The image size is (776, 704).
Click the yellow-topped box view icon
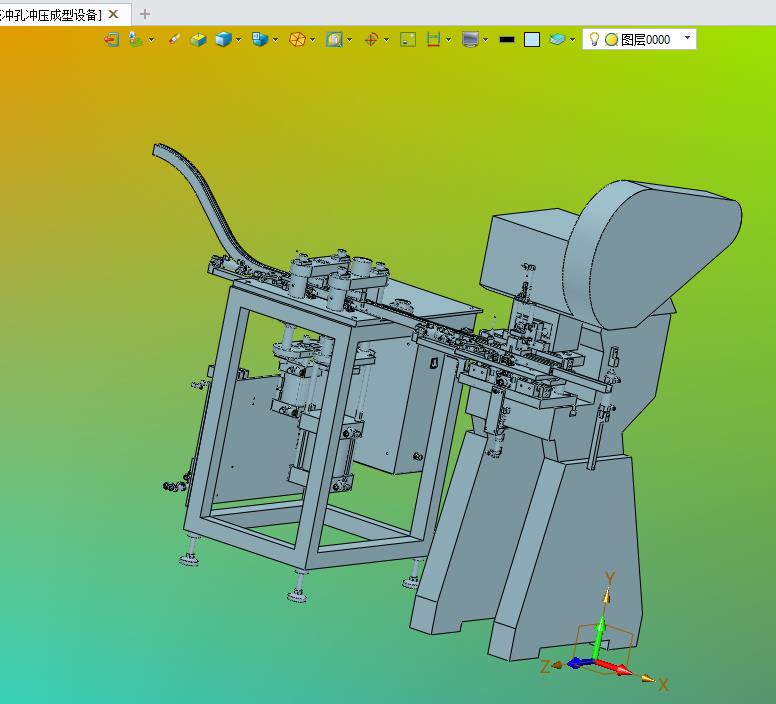point(198,39)
